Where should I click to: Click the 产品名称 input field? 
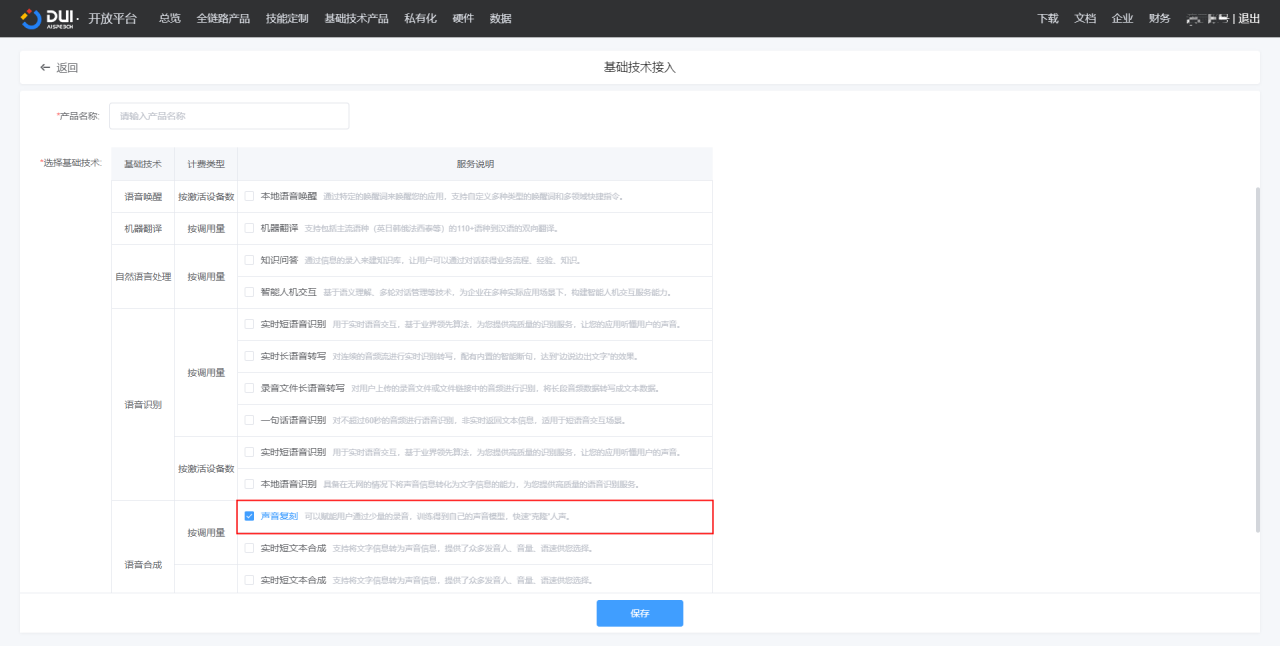(229, 116)
